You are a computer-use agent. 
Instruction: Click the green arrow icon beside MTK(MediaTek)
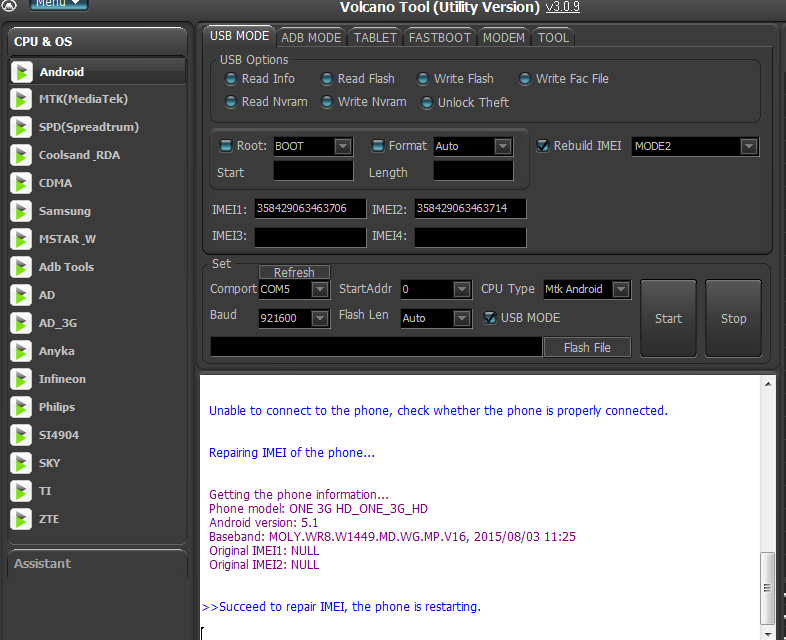click(22, 99)
